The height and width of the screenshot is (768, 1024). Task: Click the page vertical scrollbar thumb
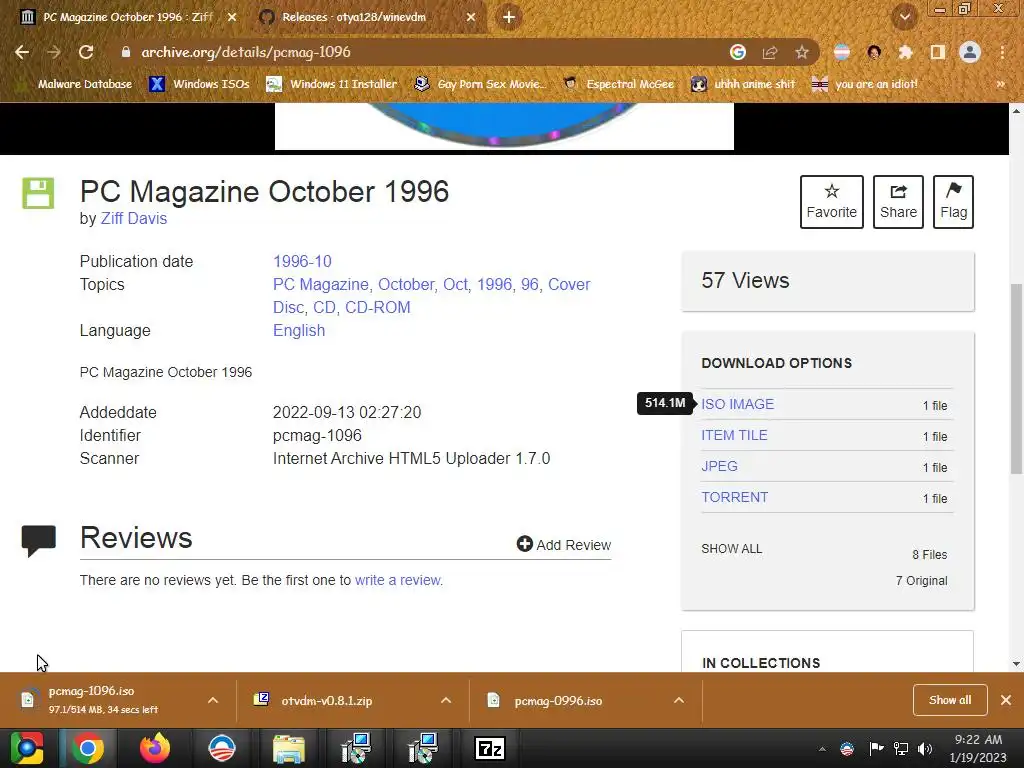coord(1016,378)
